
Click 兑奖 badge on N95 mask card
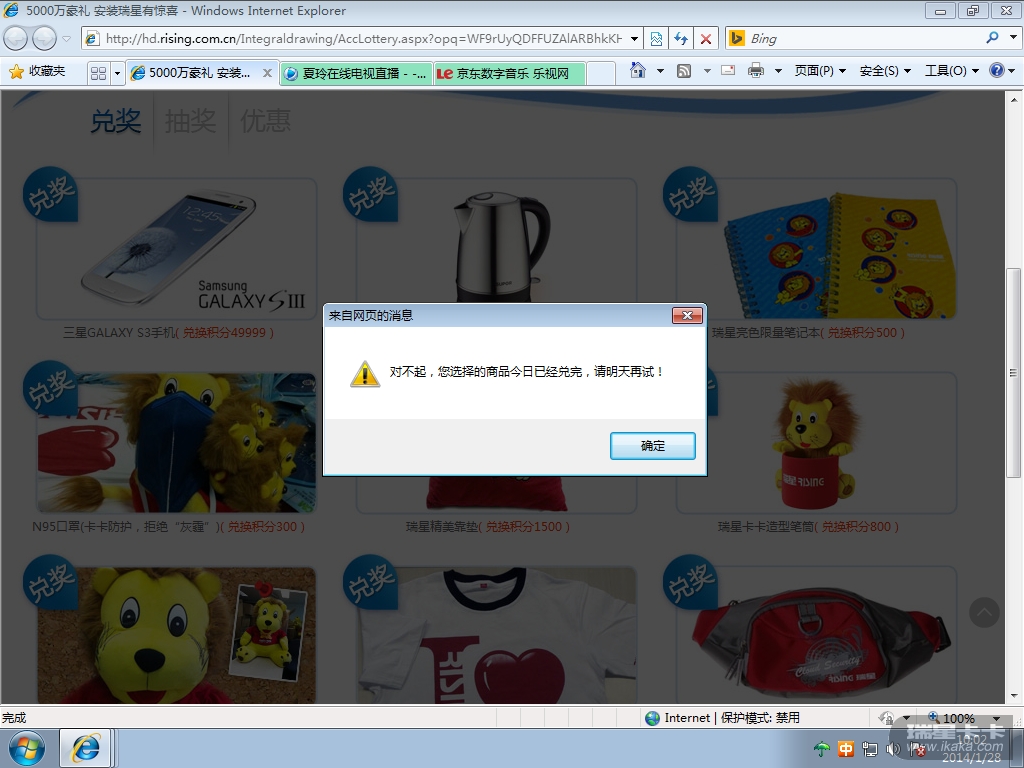(50, 388)
